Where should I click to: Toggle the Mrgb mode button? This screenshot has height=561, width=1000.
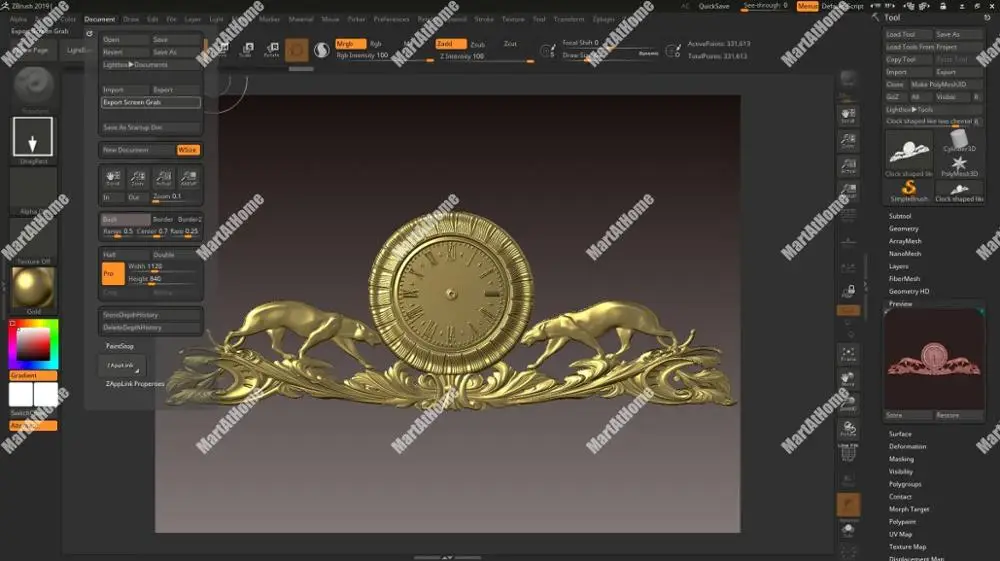[350, 44]
